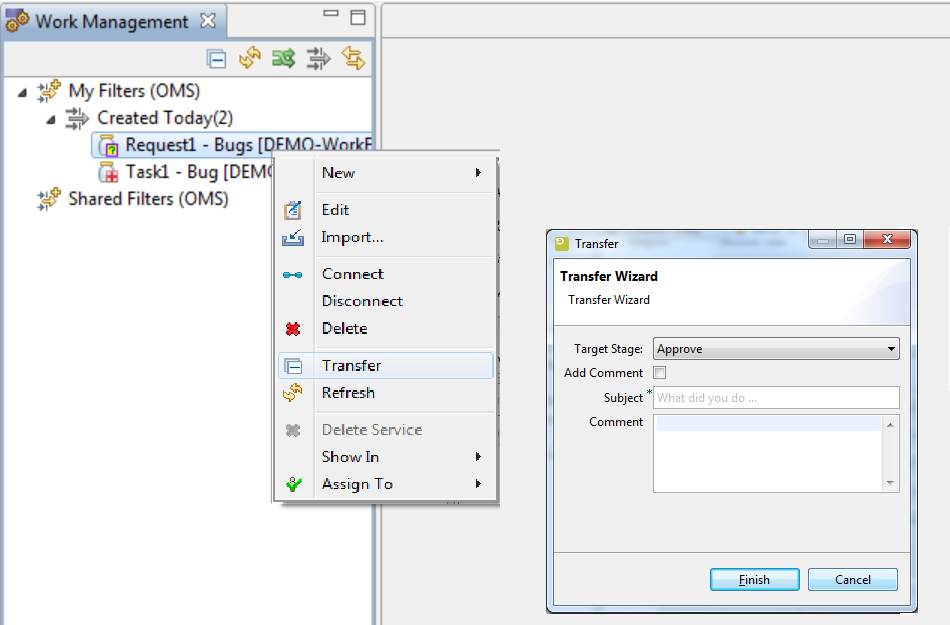
Task: Click the Import icon in the context menu
Action: (293, 238)
